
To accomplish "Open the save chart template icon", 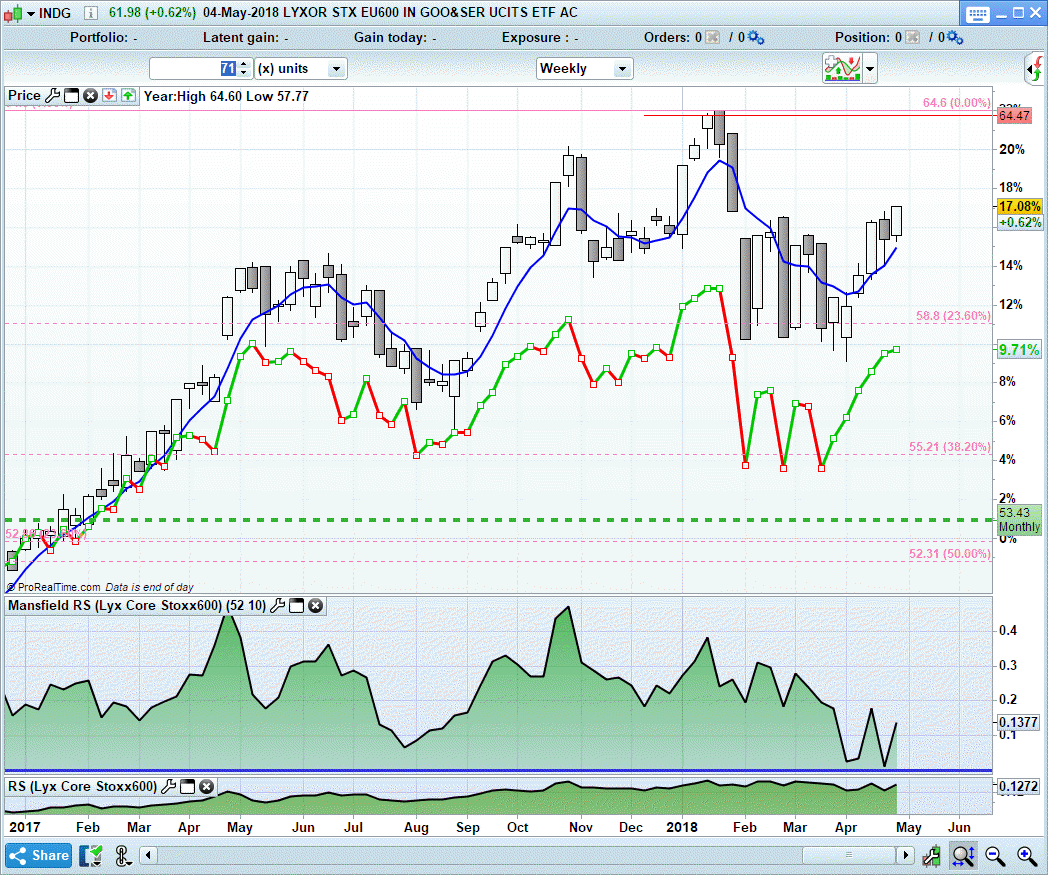I will point(91,856).
